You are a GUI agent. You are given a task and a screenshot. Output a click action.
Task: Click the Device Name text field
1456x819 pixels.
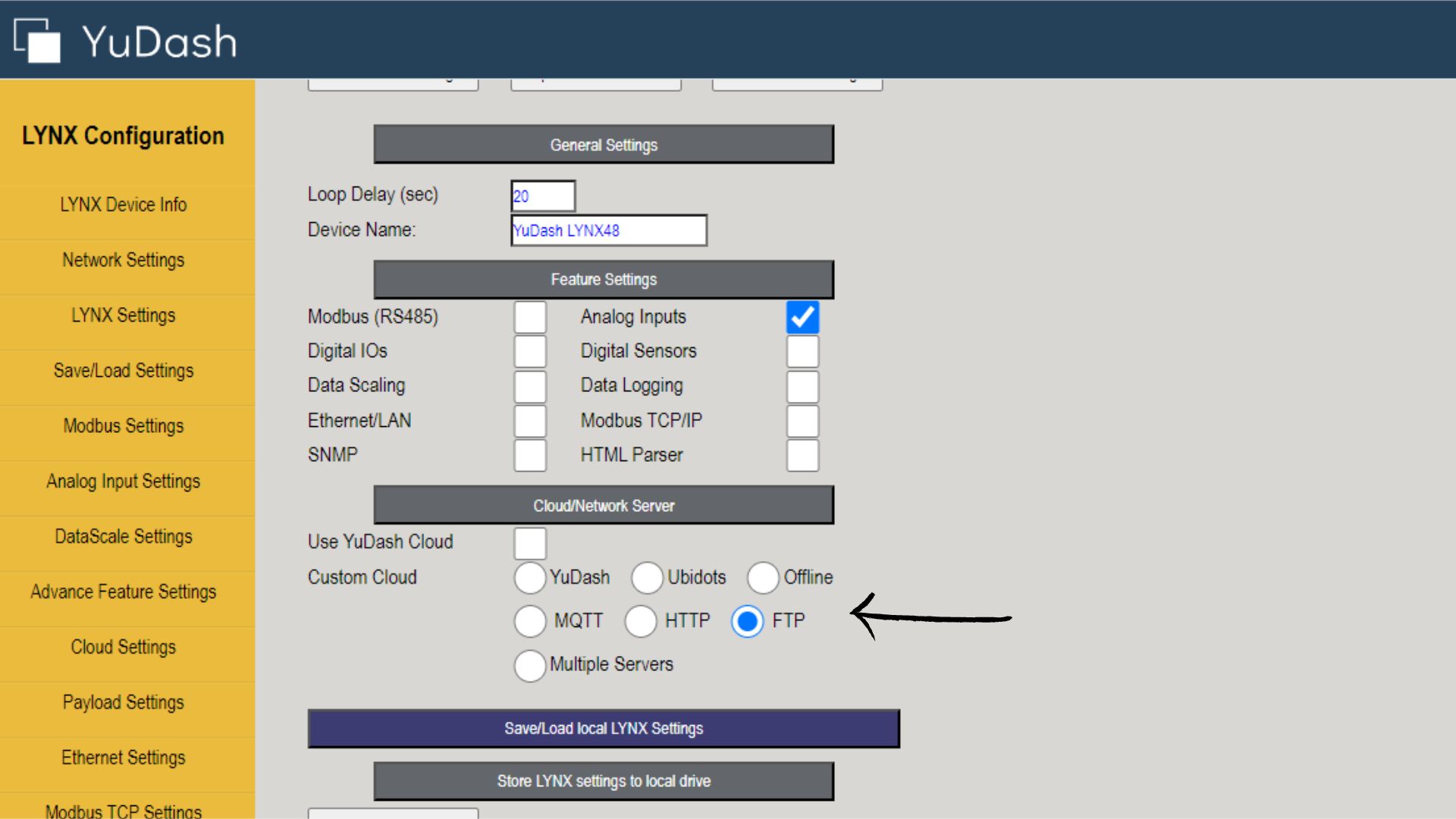click(608, 231)
